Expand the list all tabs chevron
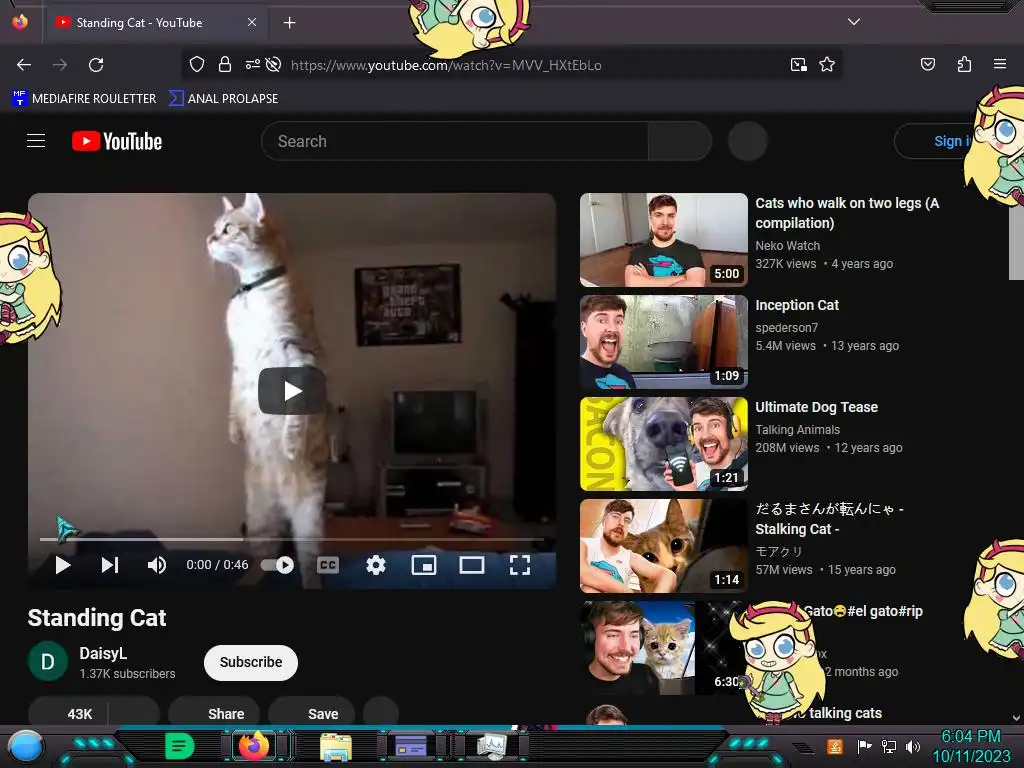 pyautogui.click(x=854, y=22)
